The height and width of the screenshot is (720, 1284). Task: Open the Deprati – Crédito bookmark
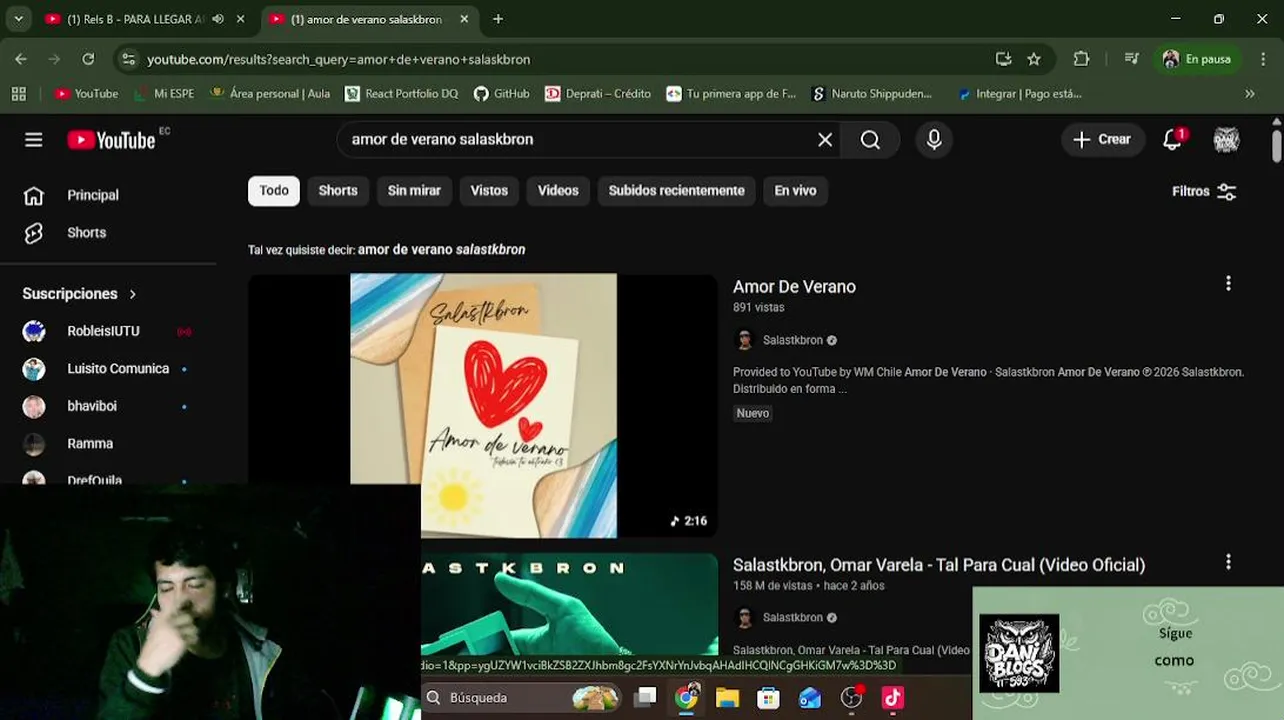(x=598, y=94)
